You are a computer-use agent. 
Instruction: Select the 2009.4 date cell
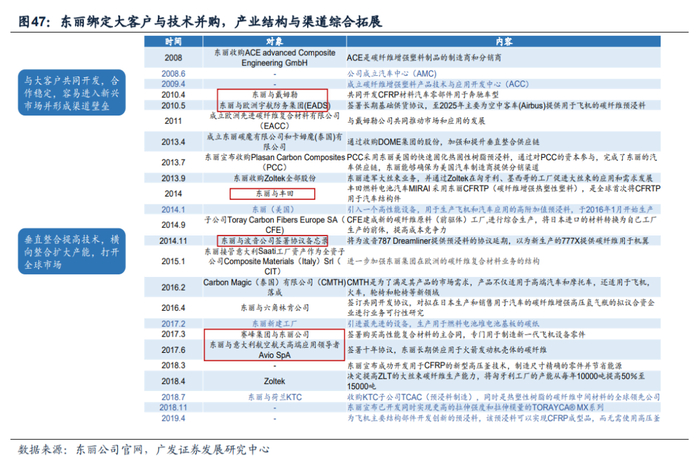pos(173,84)
